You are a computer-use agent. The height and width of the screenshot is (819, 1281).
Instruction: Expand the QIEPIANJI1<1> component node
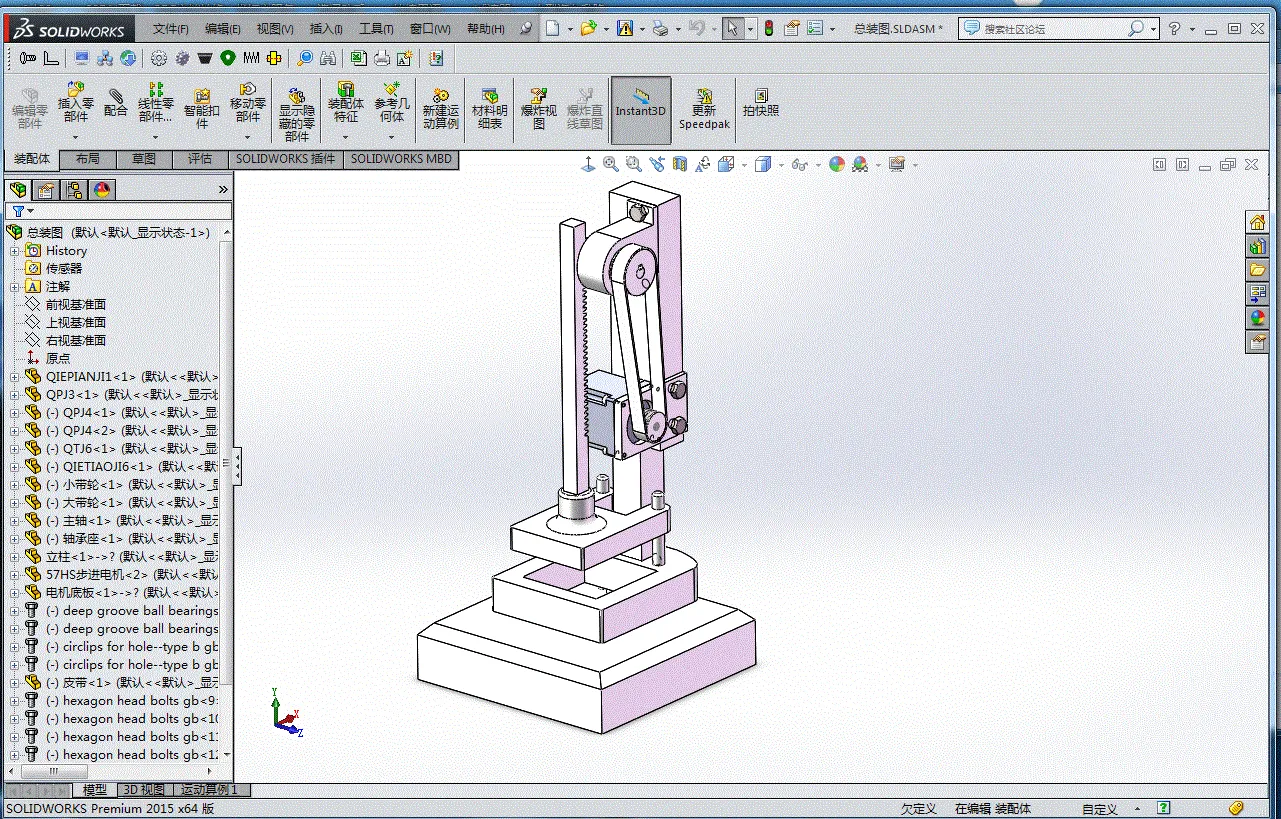(14, 377)
